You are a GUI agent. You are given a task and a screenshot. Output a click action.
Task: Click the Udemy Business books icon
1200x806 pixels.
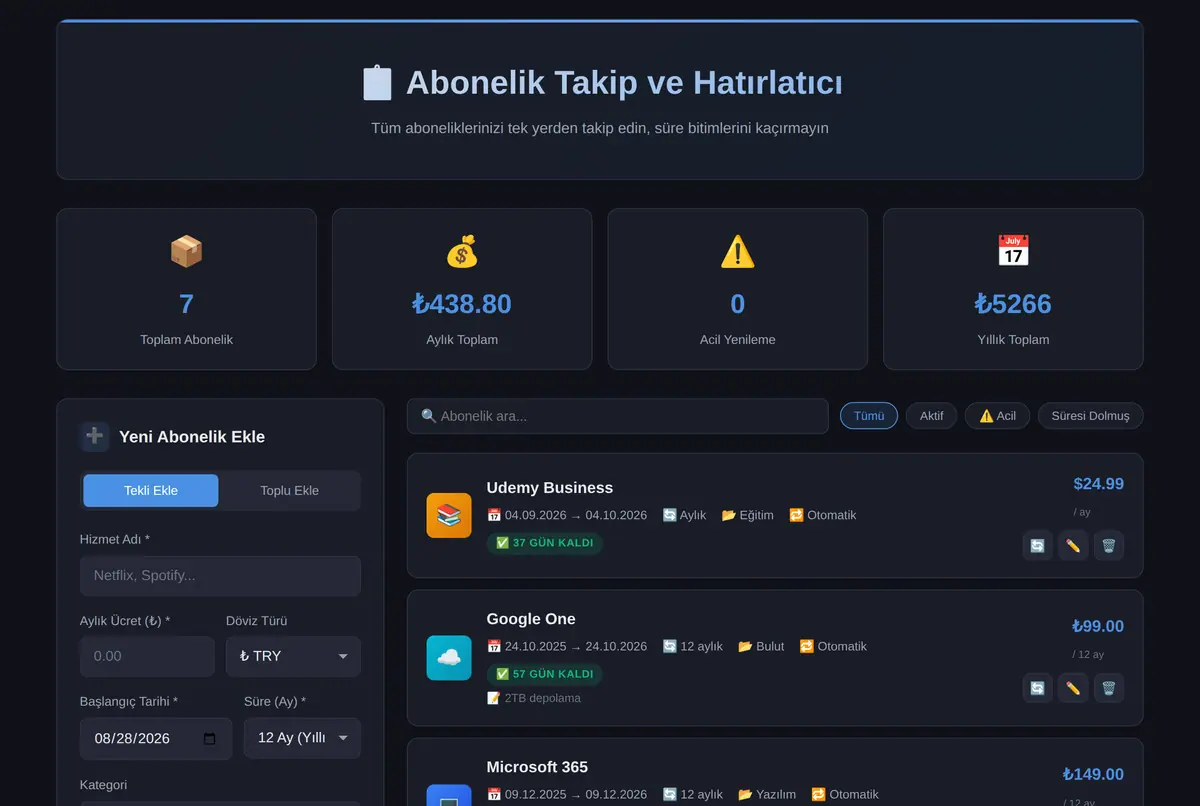(x=449, y=516)
